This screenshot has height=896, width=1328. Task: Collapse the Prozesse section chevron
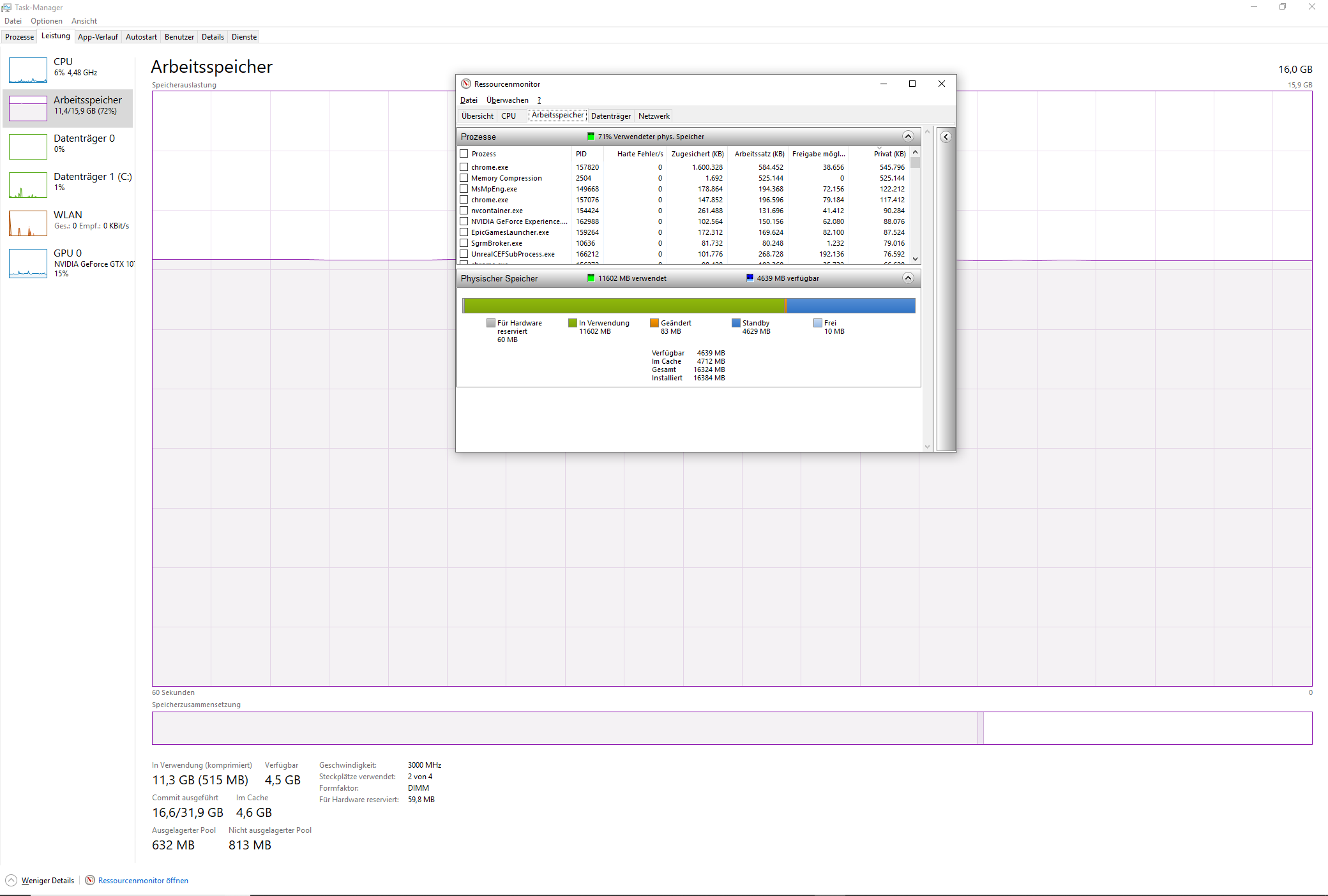908,137
